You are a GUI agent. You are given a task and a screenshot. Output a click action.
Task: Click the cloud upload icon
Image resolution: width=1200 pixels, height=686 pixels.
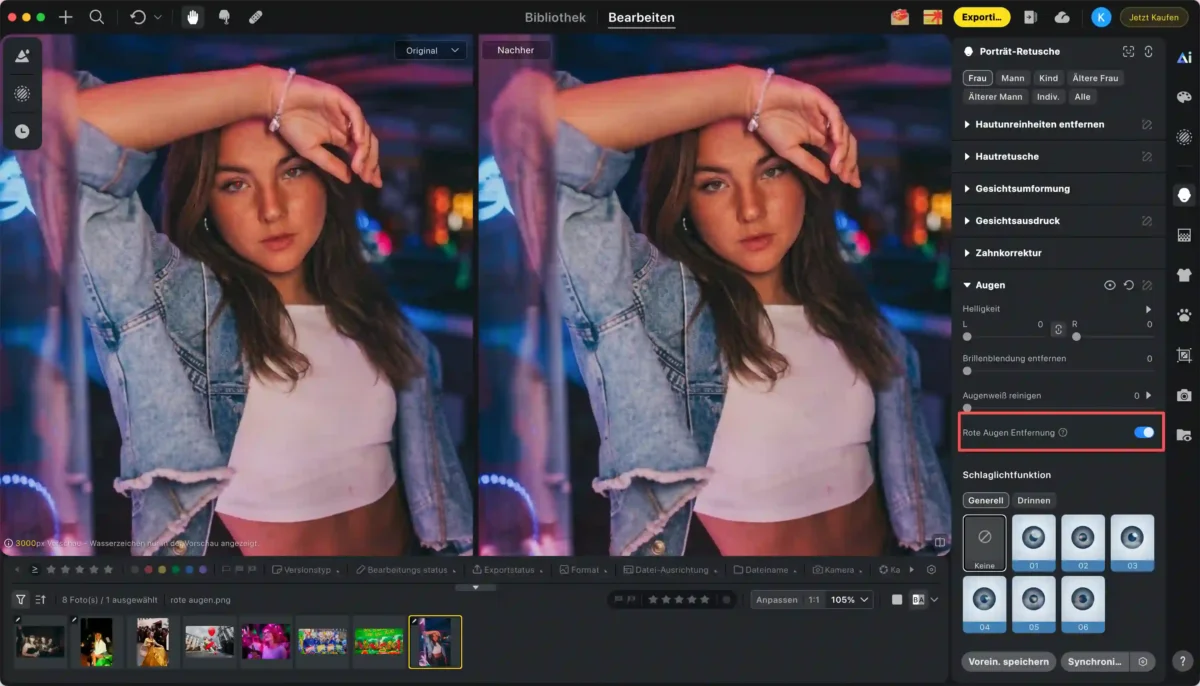[1062, 17]
